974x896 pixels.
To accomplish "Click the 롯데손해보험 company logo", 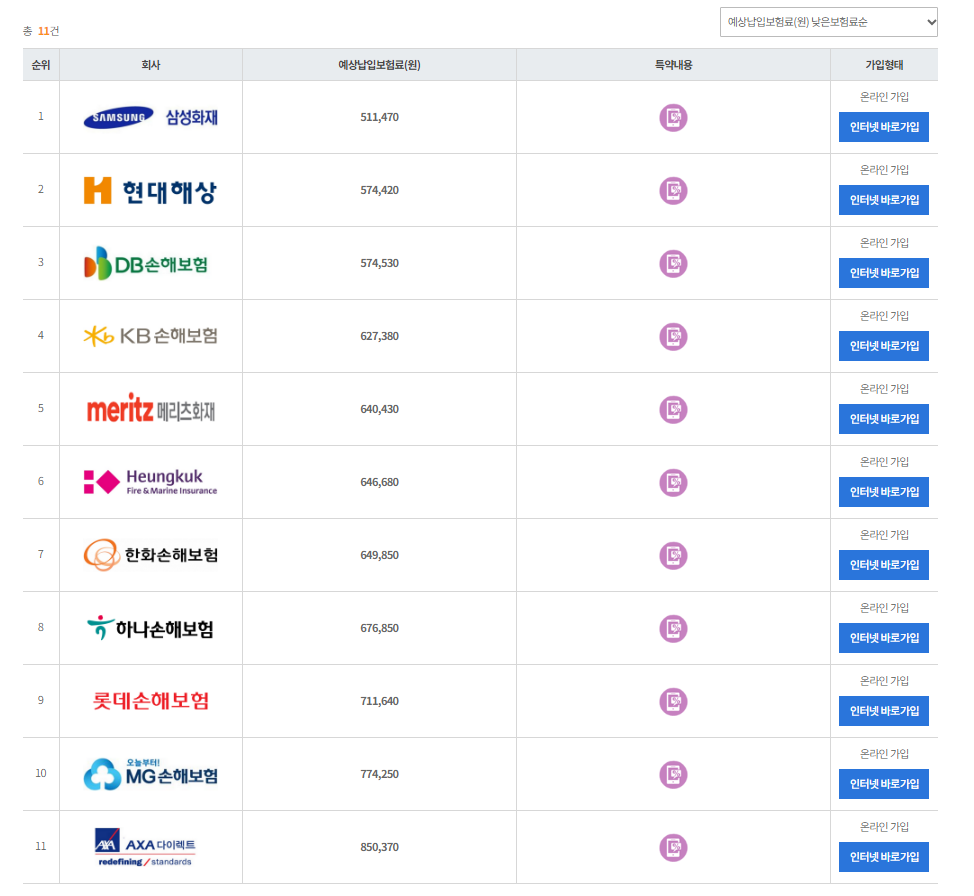I will 150,701.
